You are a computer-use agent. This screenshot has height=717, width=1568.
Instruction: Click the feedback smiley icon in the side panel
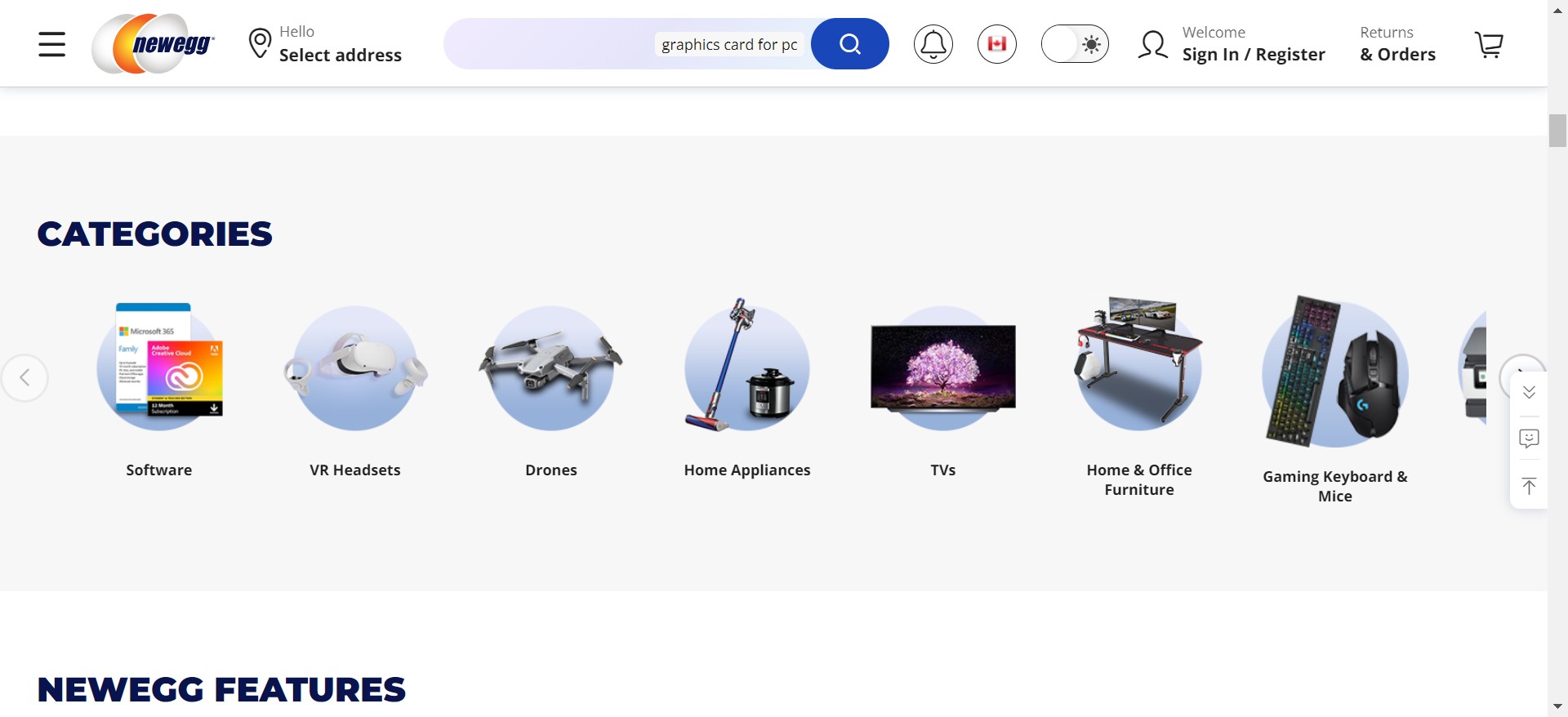pyautogui.click(x=1529, y=439)
